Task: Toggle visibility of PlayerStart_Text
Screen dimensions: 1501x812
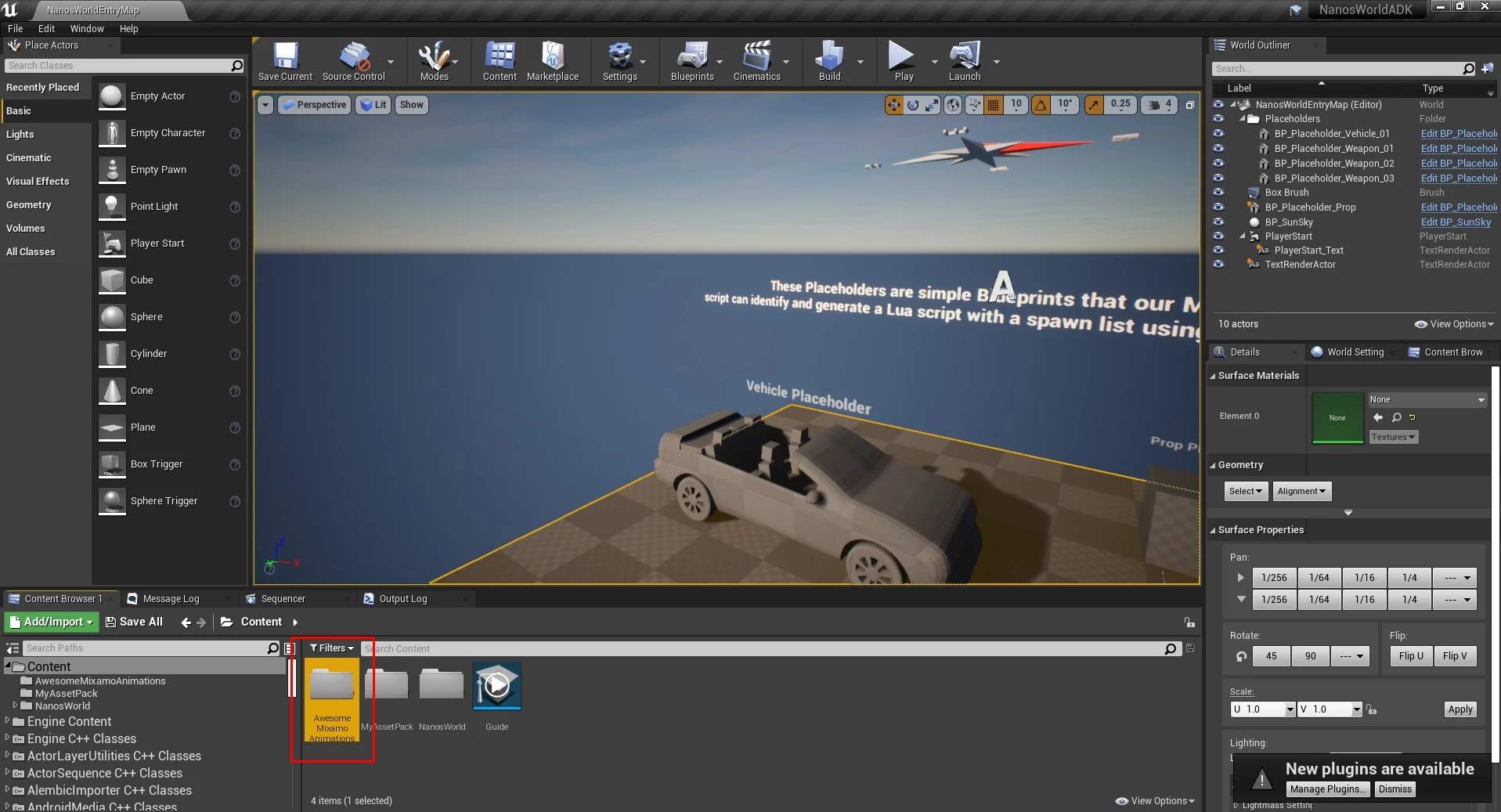Action: pos(1218,251)
